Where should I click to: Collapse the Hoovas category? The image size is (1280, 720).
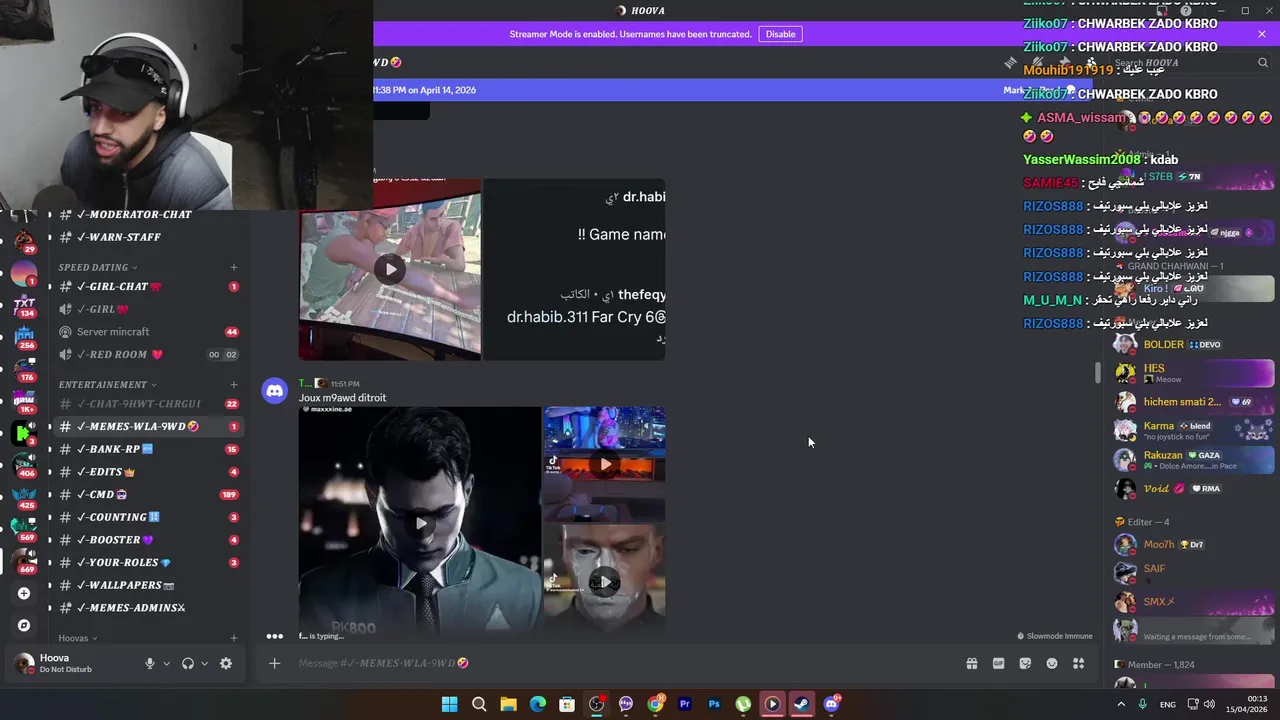pyautogui.click(x=77, y=638)
